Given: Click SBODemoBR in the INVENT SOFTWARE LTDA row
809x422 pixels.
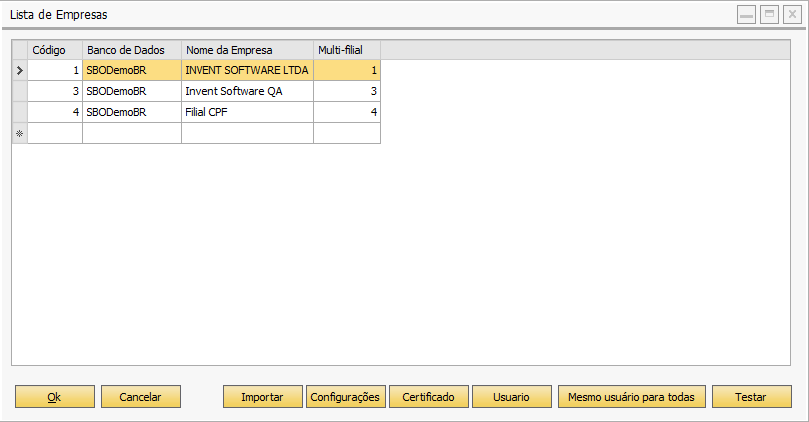Looking at the screenshot, I should tap(132, 70).
